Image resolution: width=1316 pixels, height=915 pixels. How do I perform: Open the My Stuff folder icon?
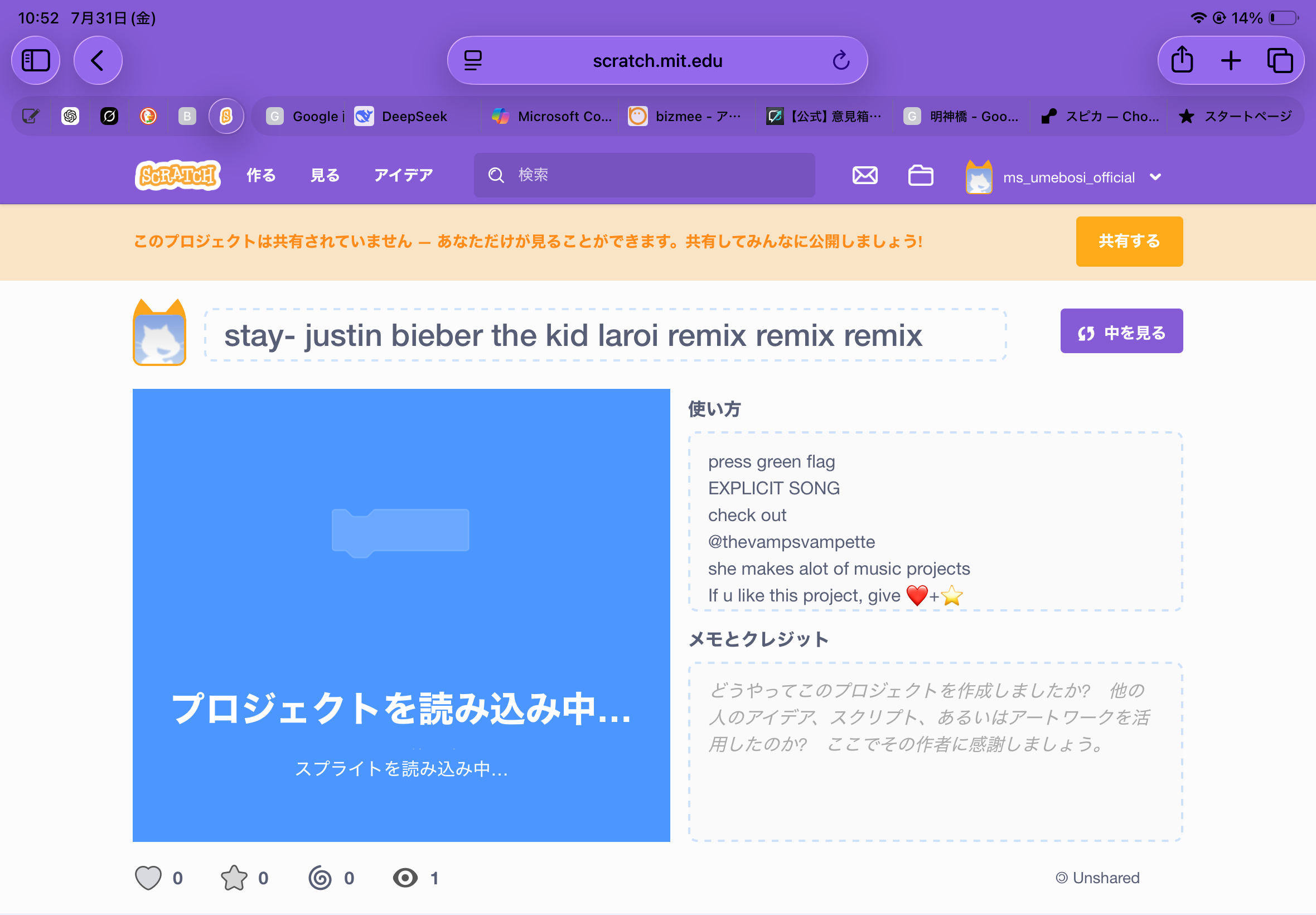coord(921,175)
